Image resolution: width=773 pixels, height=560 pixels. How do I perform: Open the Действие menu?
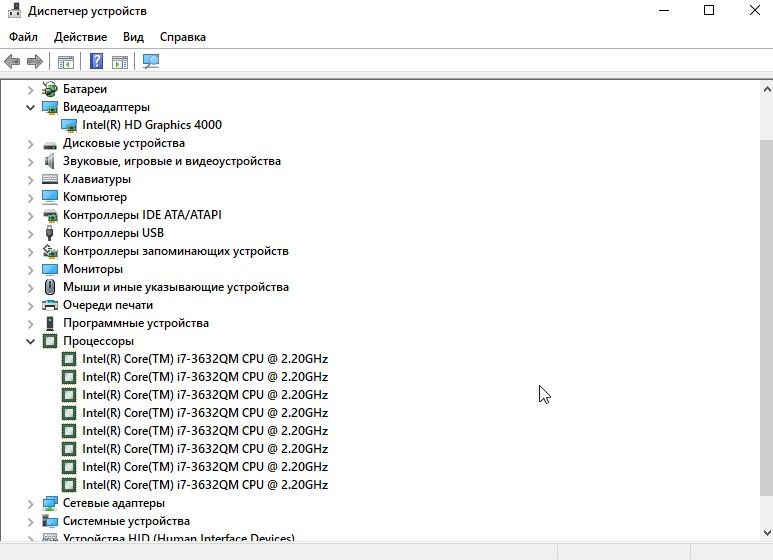click(80, 37)
